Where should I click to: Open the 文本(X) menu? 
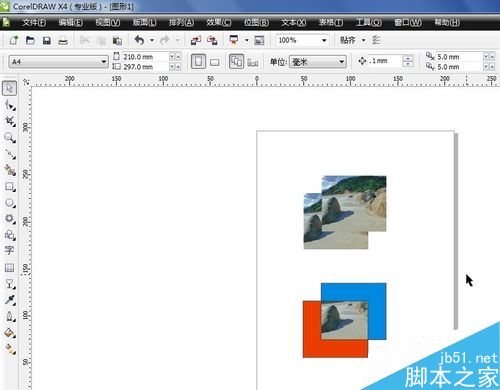pos(294,23)
